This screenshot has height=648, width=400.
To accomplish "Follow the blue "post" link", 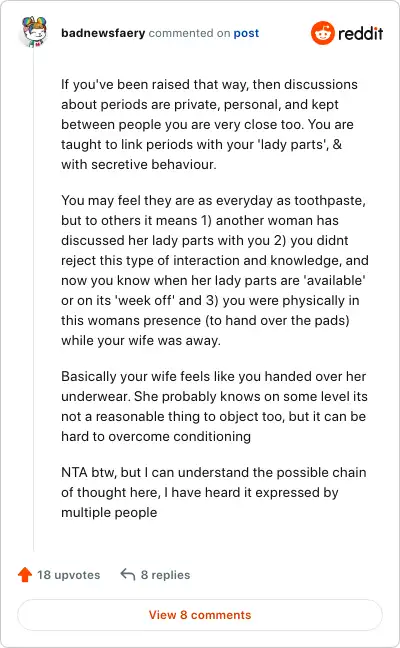I will pyautogui.click(x=246, y=33).
